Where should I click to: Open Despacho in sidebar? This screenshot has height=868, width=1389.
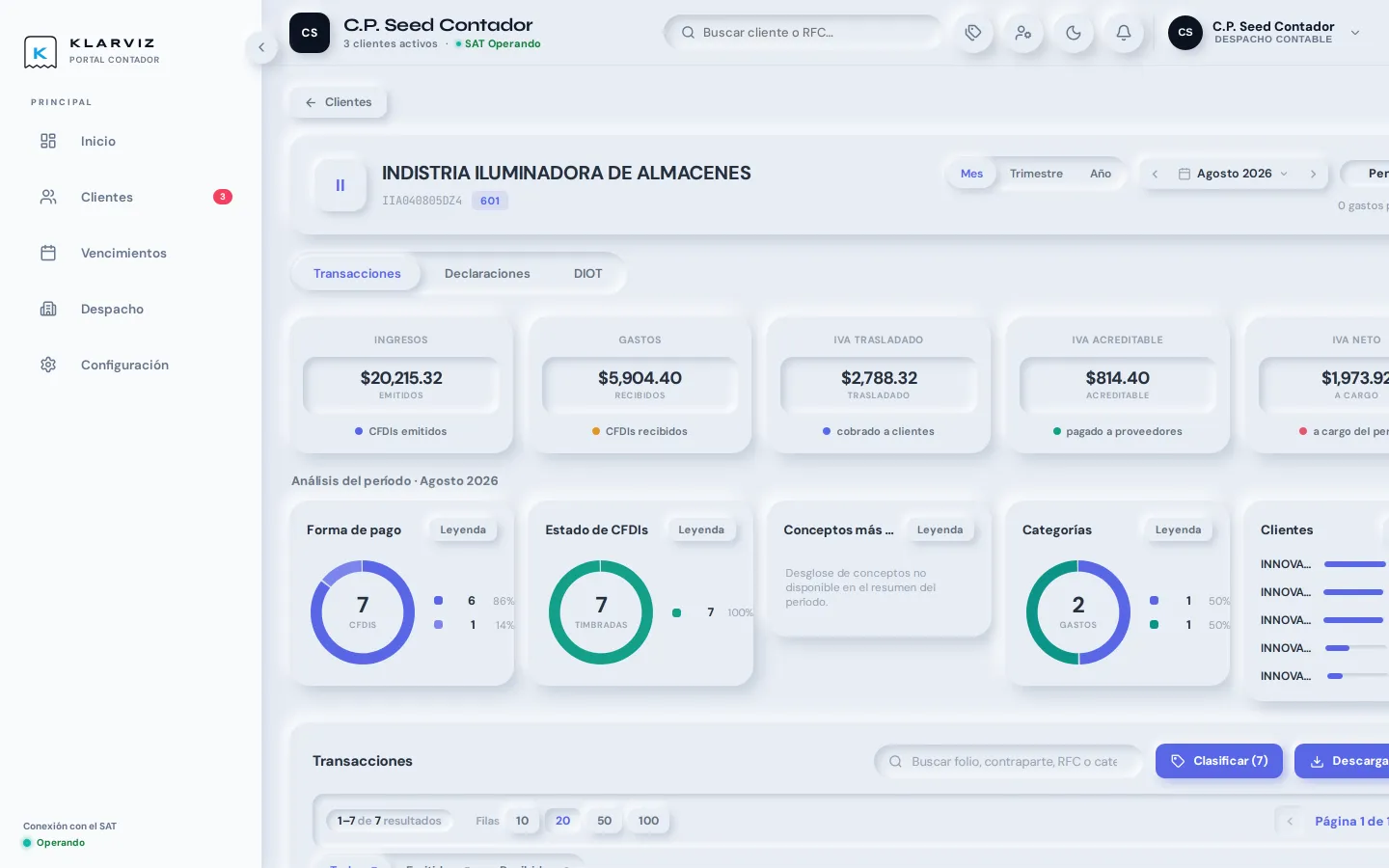[130, 310]
